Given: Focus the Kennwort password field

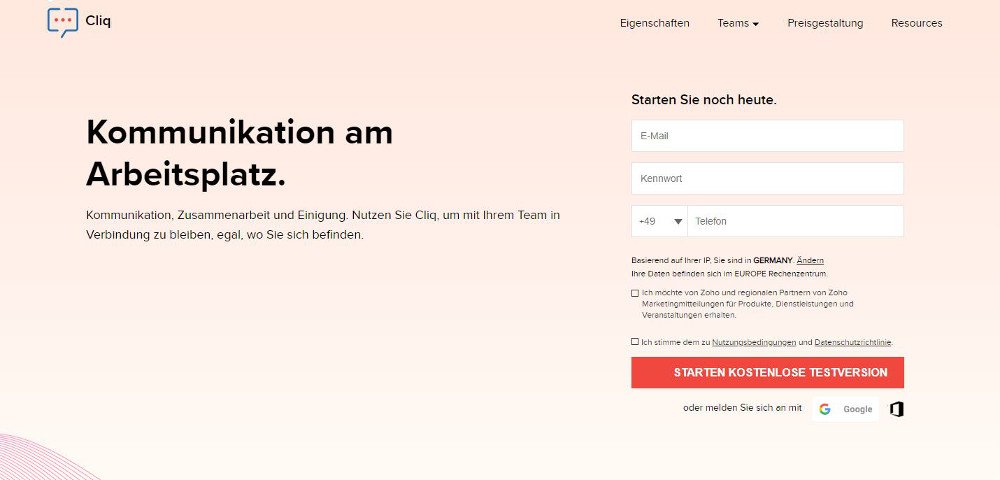Looking at the screenshot, I should (767, 178).
